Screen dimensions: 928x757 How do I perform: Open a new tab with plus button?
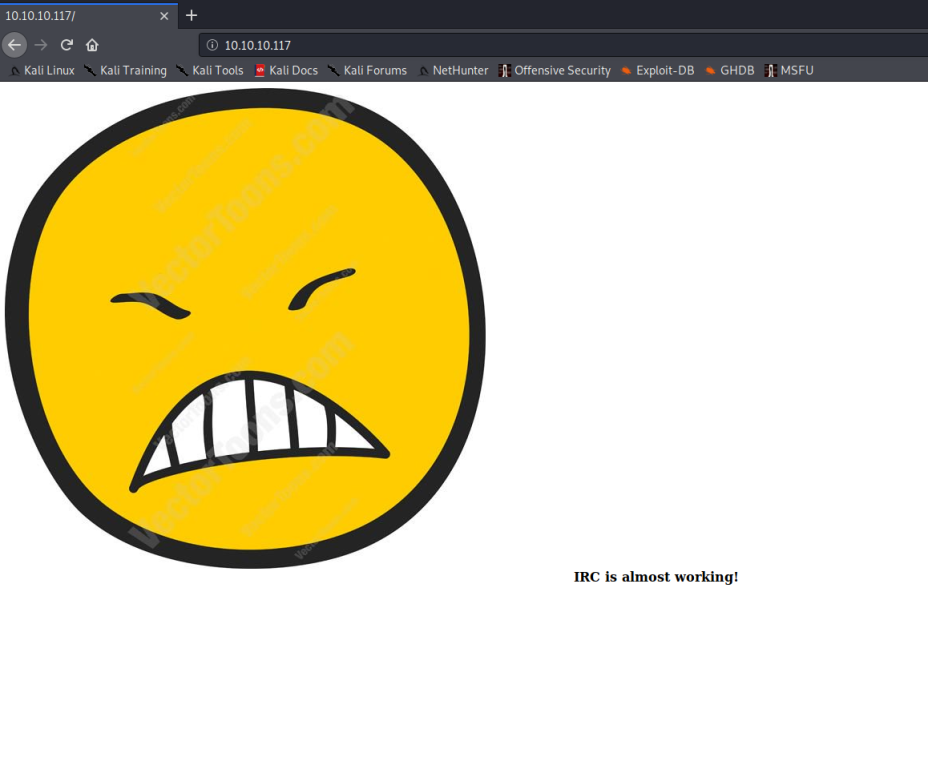(x=192, y=15)
